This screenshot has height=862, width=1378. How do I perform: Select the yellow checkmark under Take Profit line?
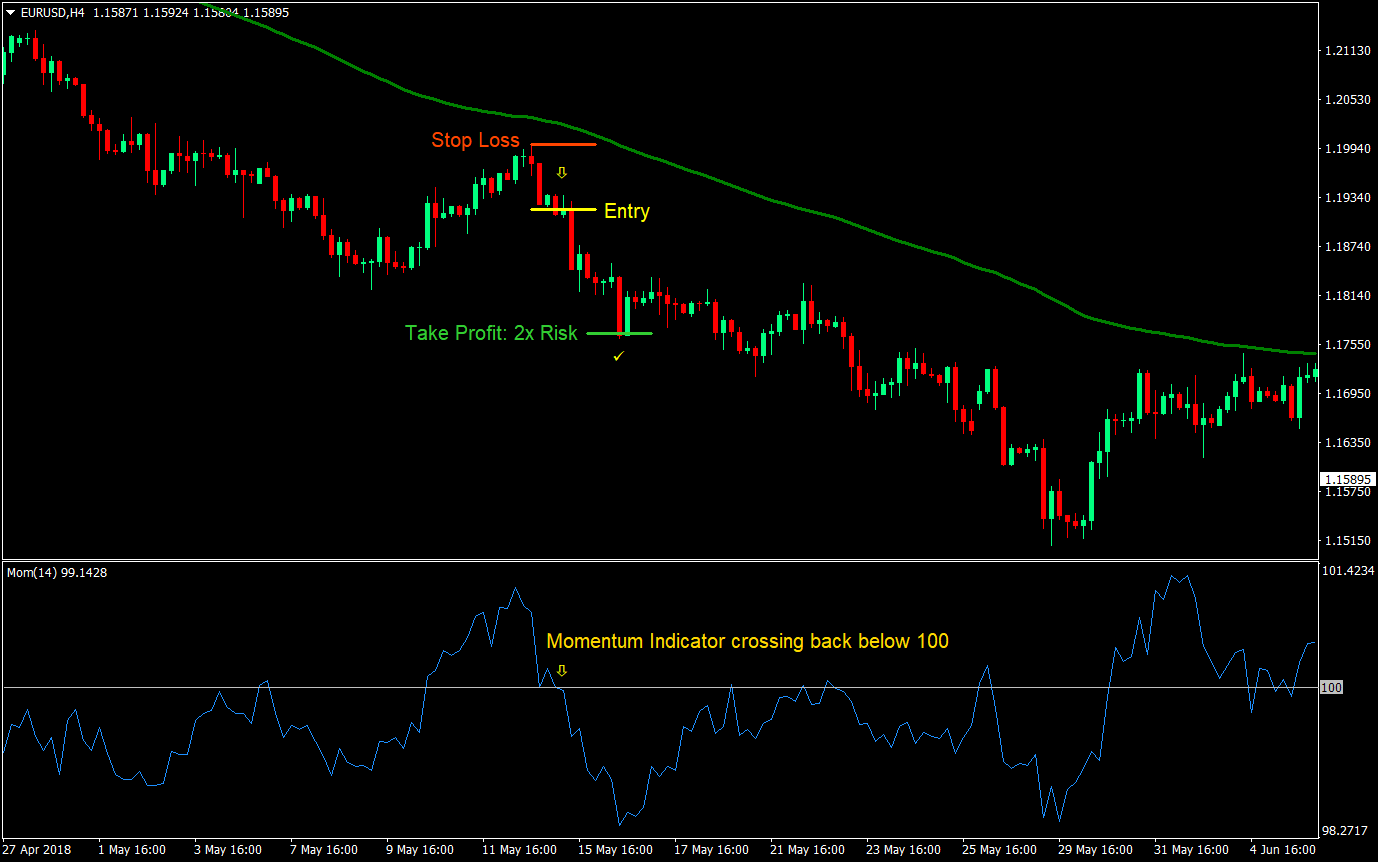point(618,356)
